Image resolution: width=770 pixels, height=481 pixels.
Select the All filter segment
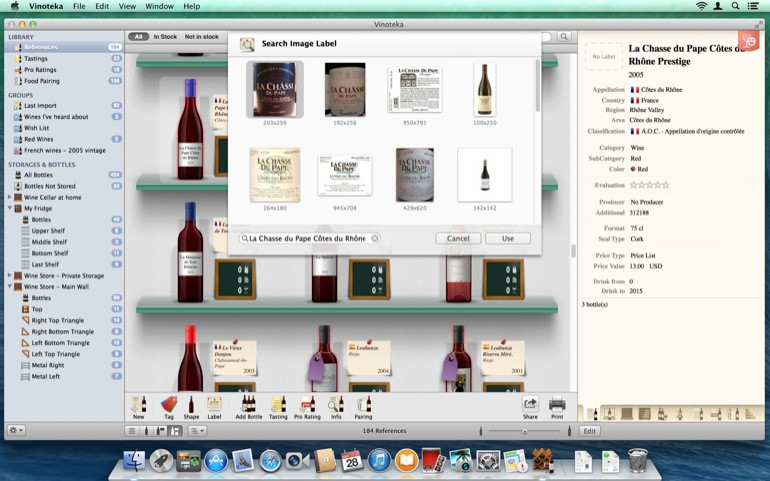click(x=138, y=36)
